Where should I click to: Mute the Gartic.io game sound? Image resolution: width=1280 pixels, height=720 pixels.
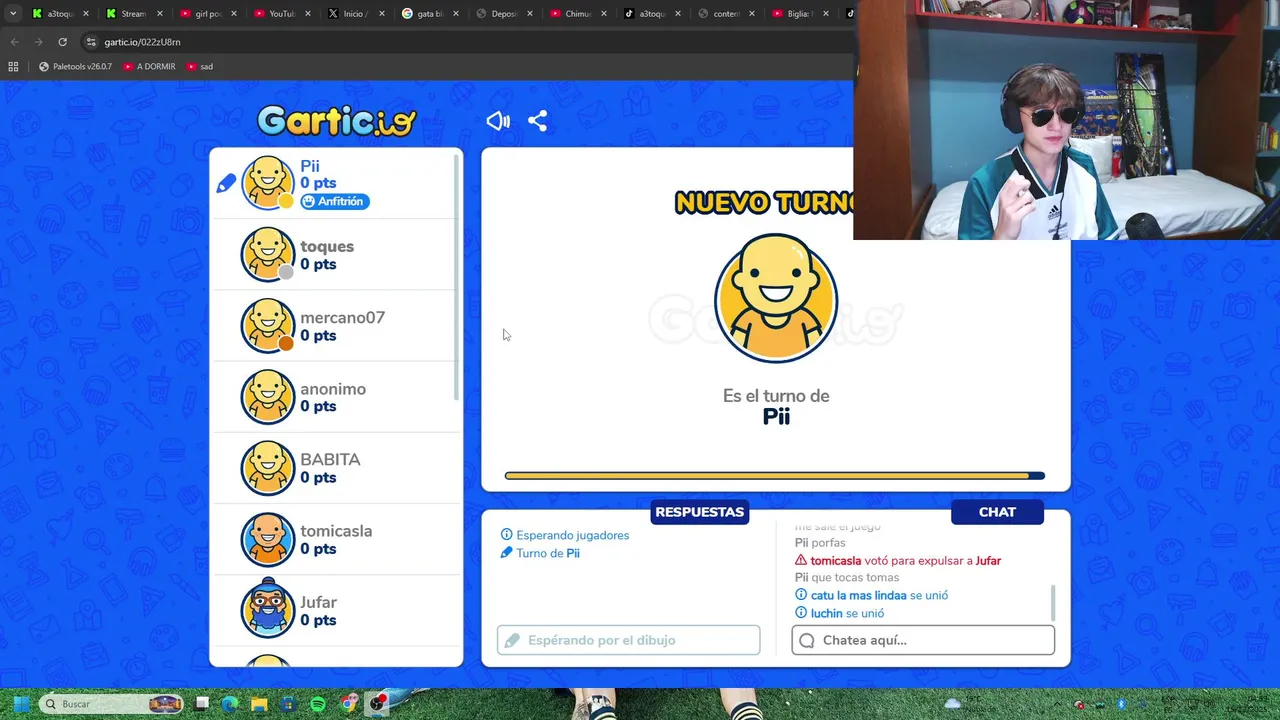[x=497, y=121]
